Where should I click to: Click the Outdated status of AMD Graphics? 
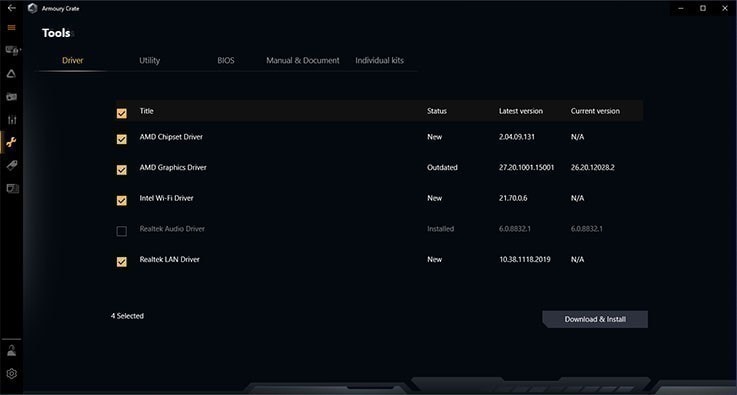tap(442, 167)
